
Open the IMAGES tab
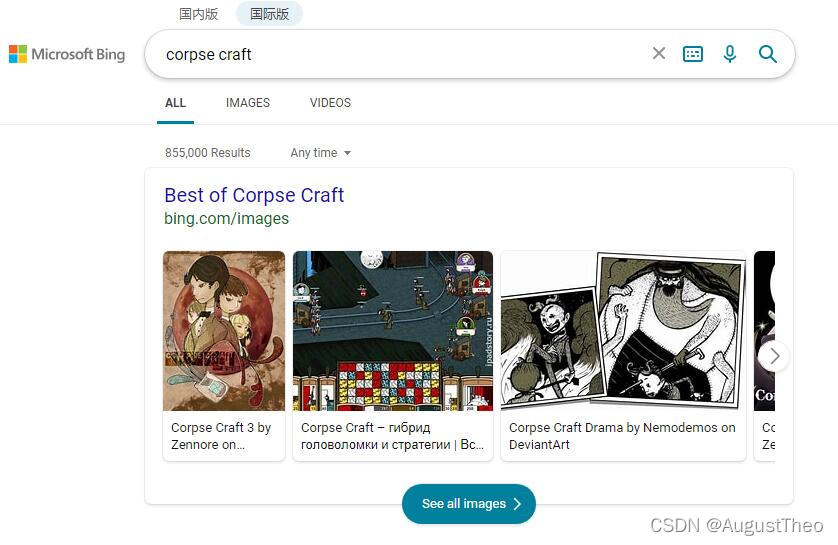point(247,103)
